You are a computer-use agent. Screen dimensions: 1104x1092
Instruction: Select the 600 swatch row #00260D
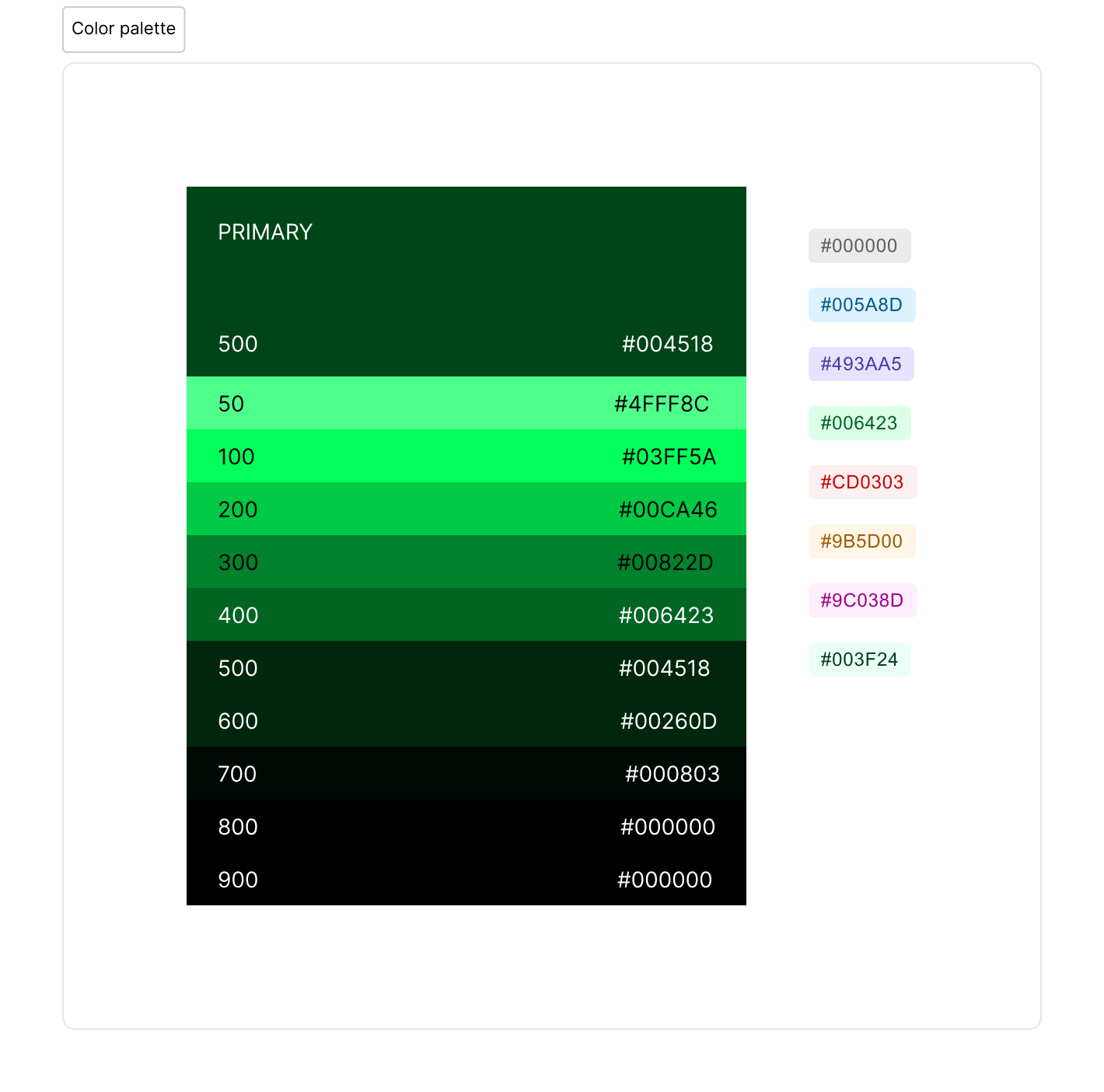pyautogui.click(x=466, y=720)
